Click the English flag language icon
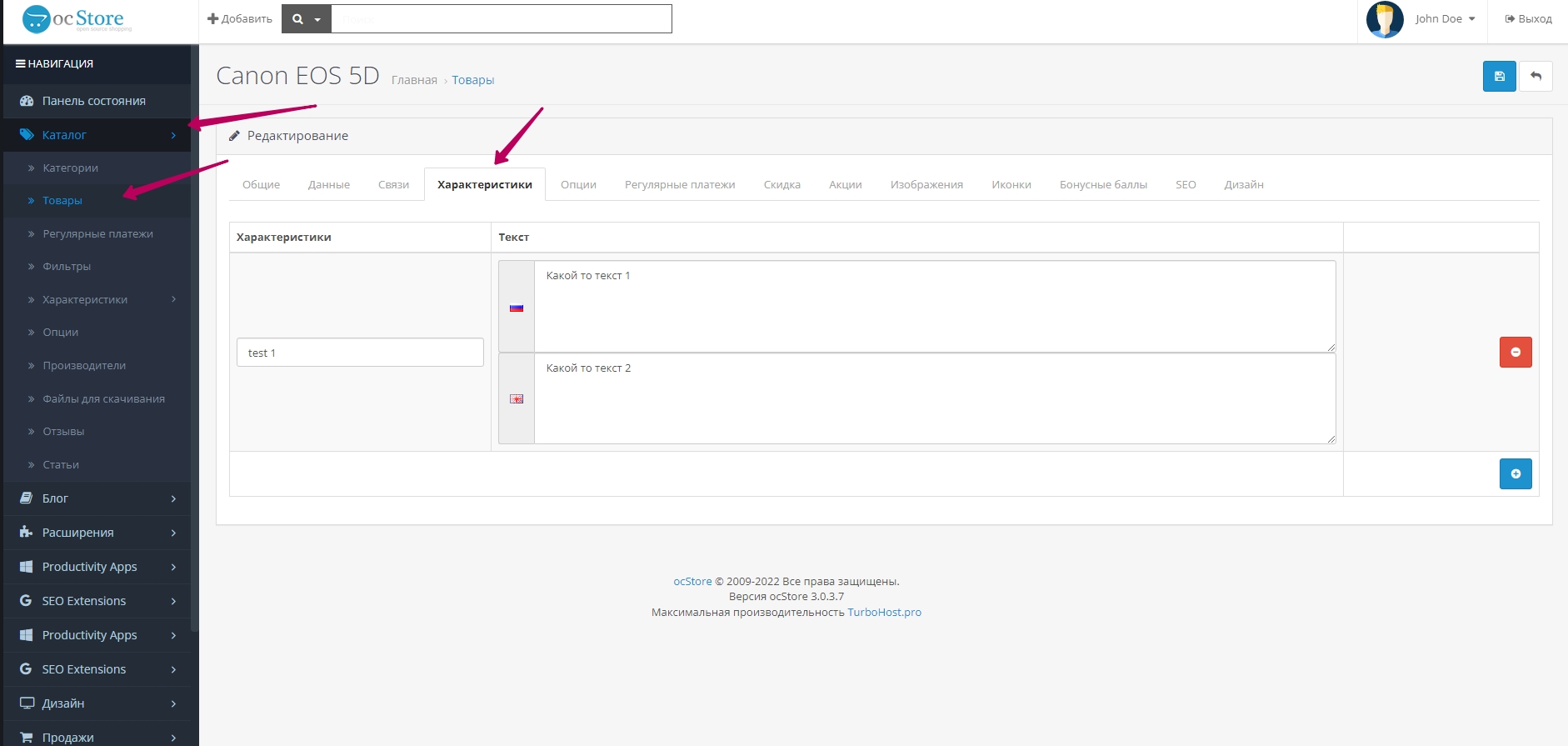This screenshot has height=746, width=1568. pos(517,399)
